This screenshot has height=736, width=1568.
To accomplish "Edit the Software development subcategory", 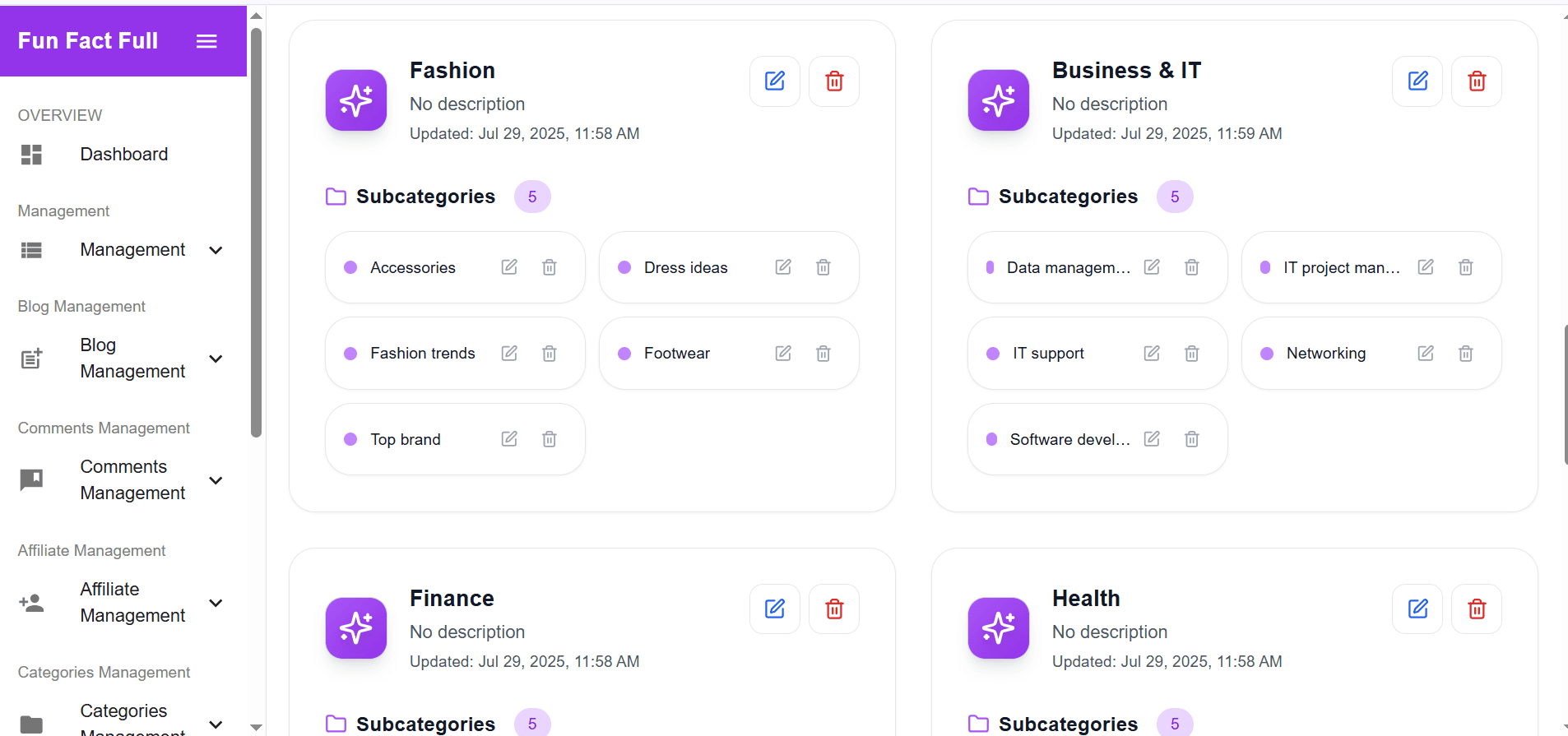I will point(1152,439).
